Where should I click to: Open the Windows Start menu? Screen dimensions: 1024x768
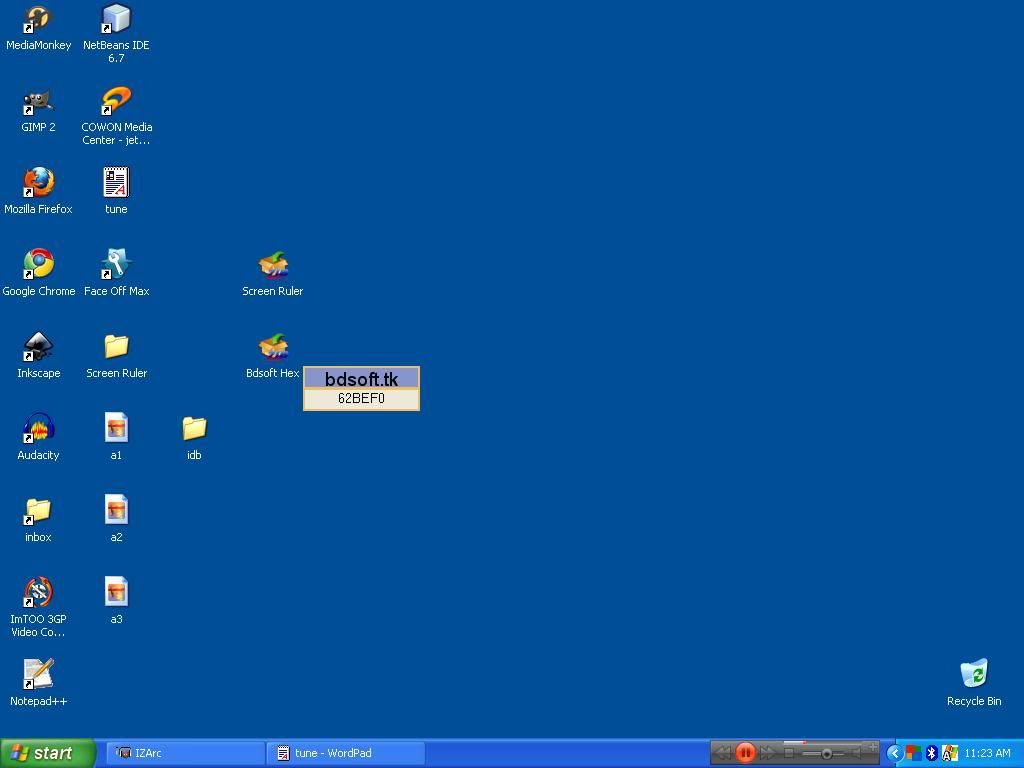click(x=47, y=753)
